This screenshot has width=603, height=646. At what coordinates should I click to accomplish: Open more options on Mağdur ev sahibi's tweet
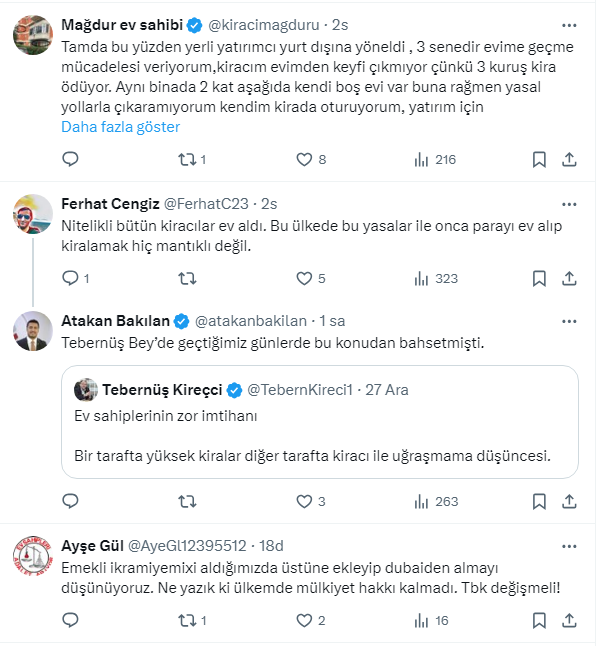(x=568, y=24)
